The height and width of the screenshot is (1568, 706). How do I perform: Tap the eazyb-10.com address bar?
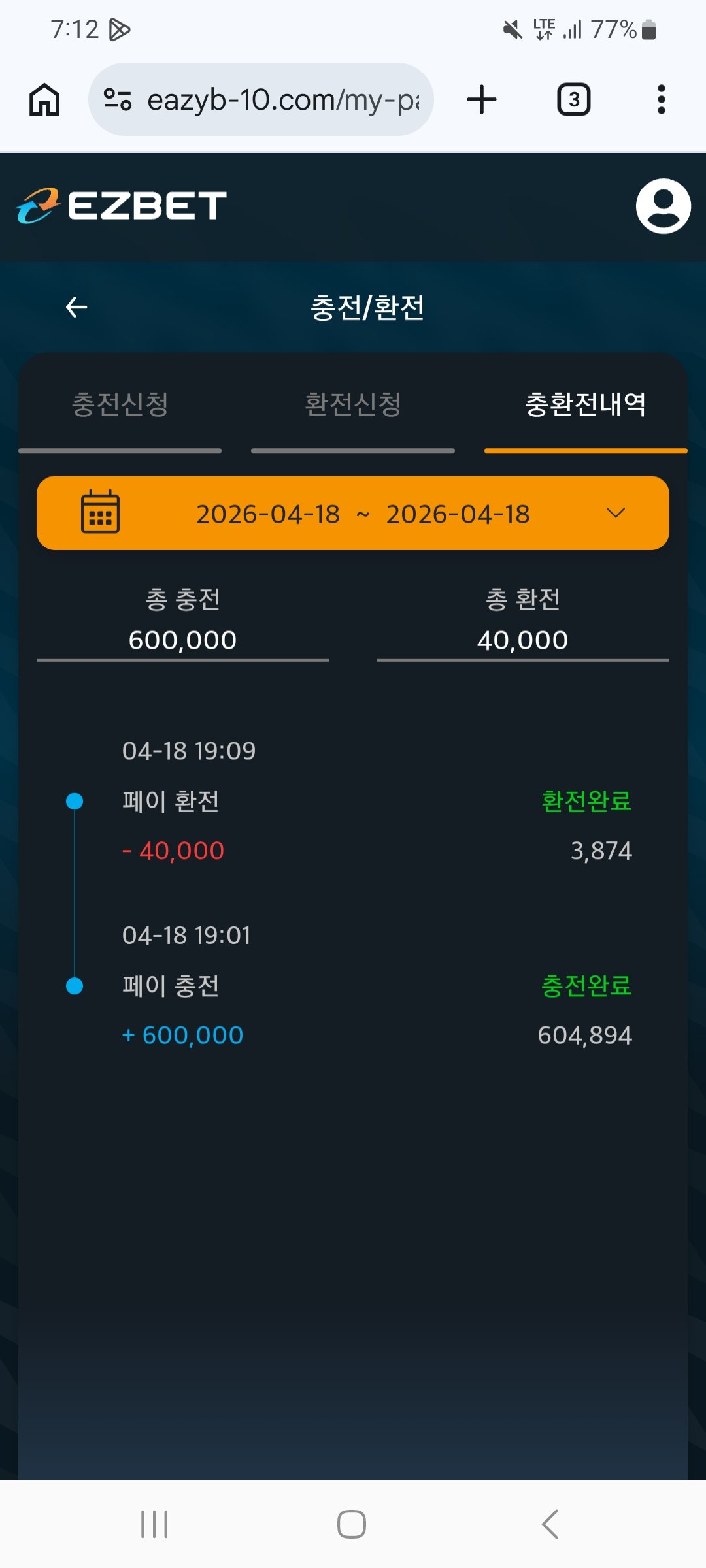282,100
